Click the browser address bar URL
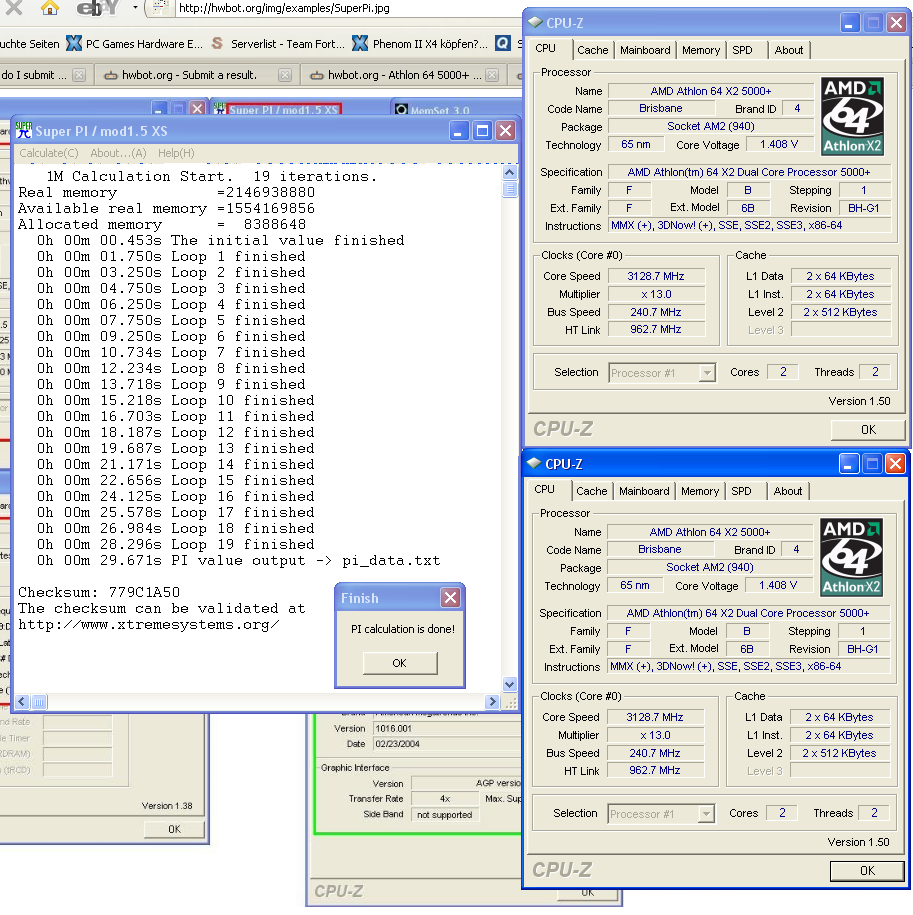Screen dimensions: 913x915 click(x=284, y=8)
